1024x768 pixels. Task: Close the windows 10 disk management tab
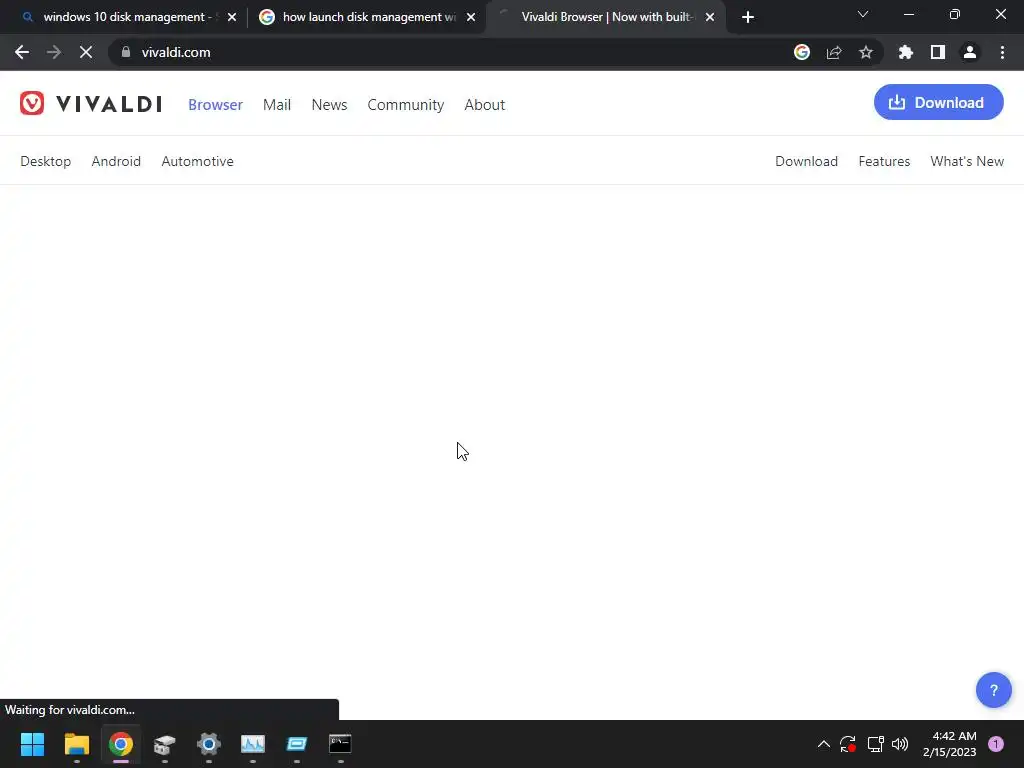pyautogui.click(x=232, y=17)
